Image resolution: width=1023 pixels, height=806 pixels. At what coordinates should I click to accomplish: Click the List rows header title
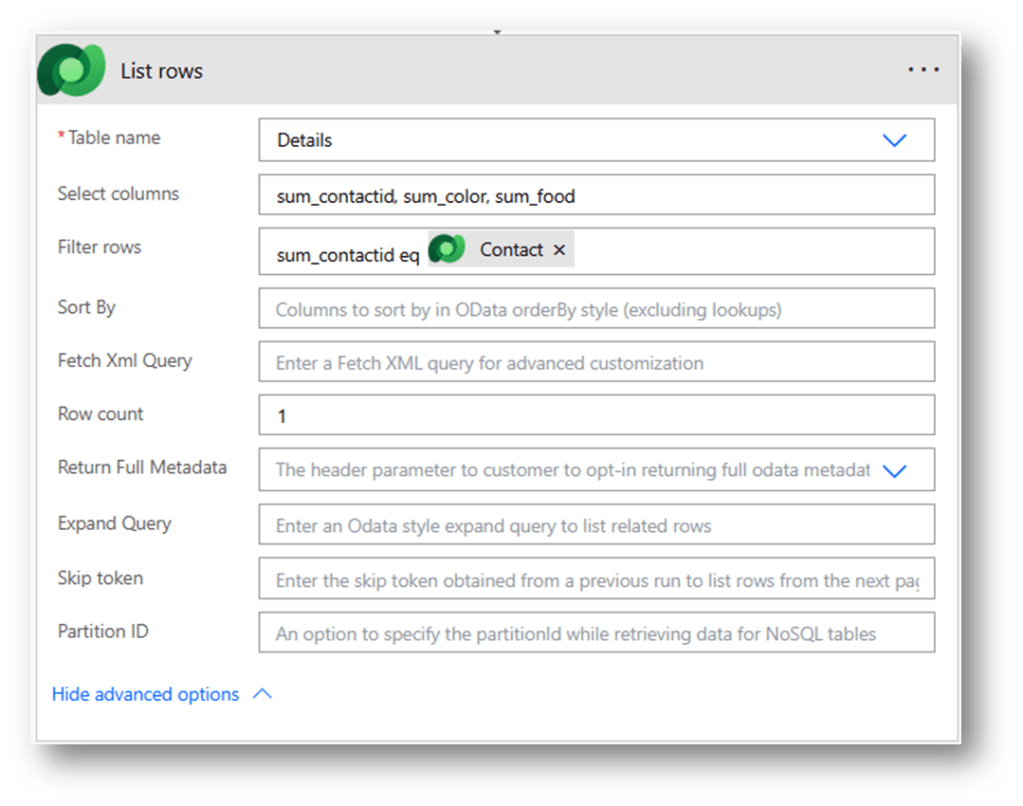[x=162, y=71]
